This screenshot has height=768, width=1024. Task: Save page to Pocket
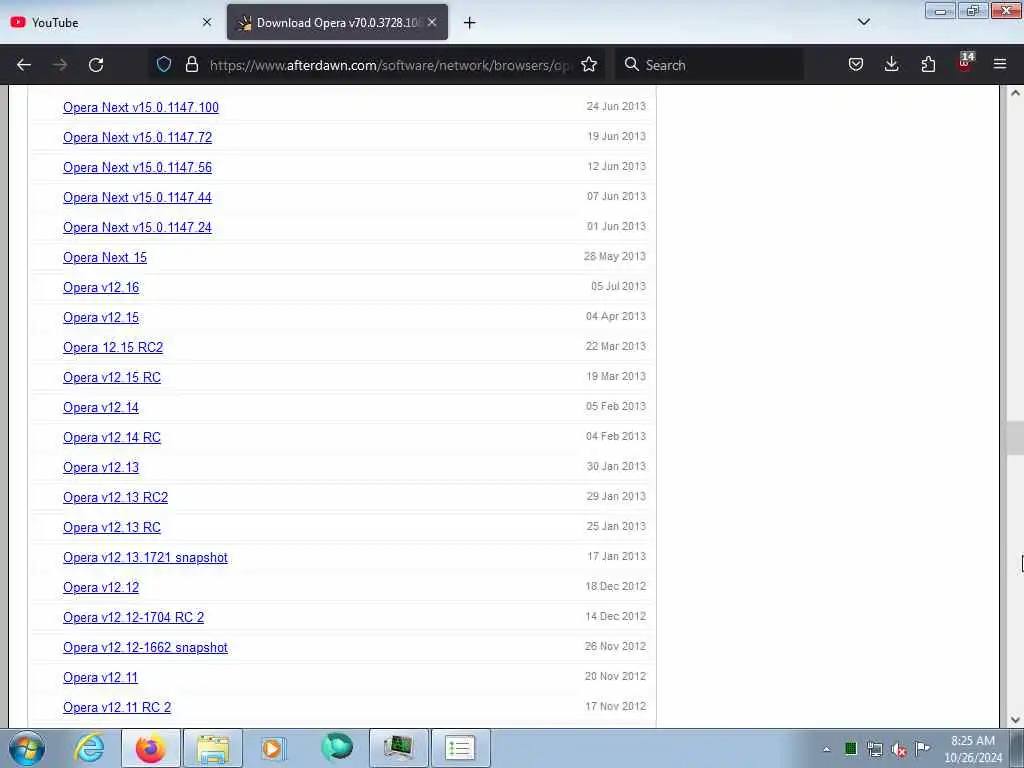[856, 64]
